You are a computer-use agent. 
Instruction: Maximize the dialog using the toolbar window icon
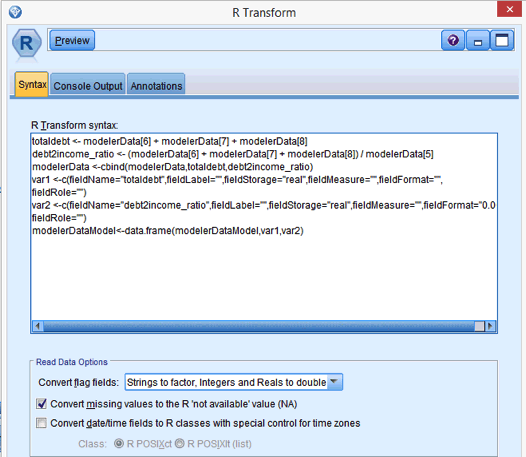502,41
